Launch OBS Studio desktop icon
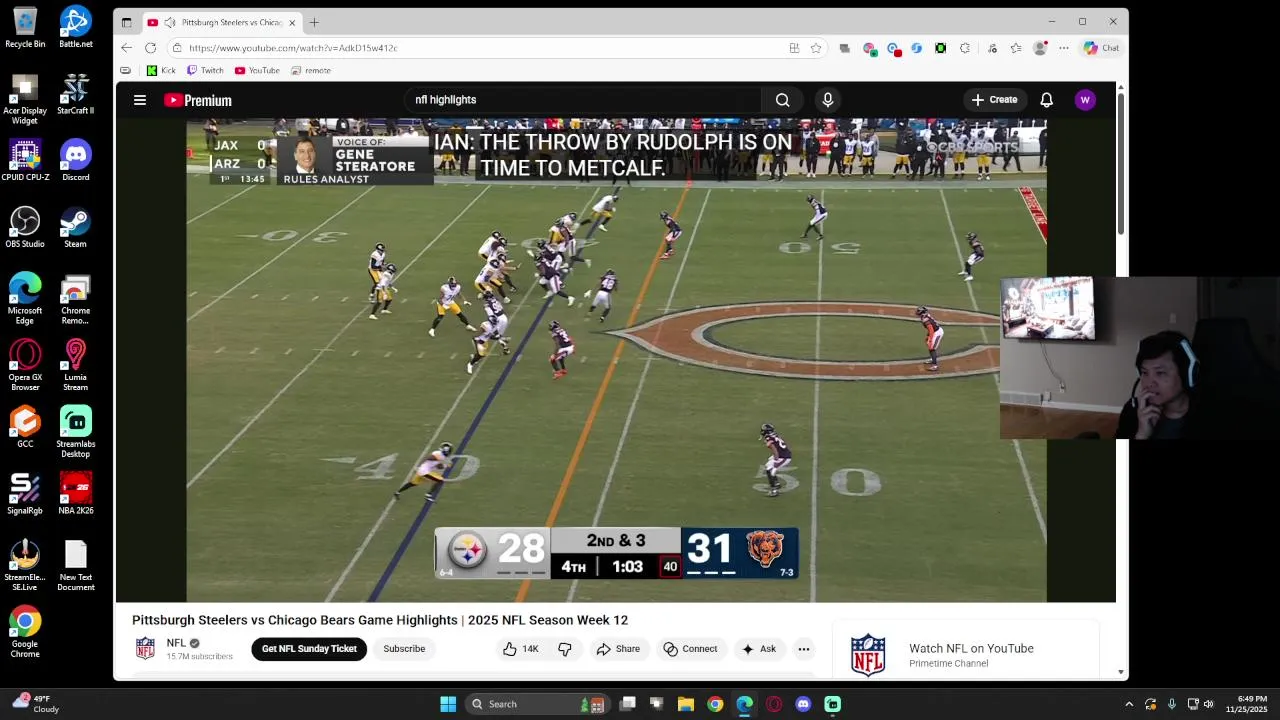This screenshot has height=720, width=1280. (25, 228)
